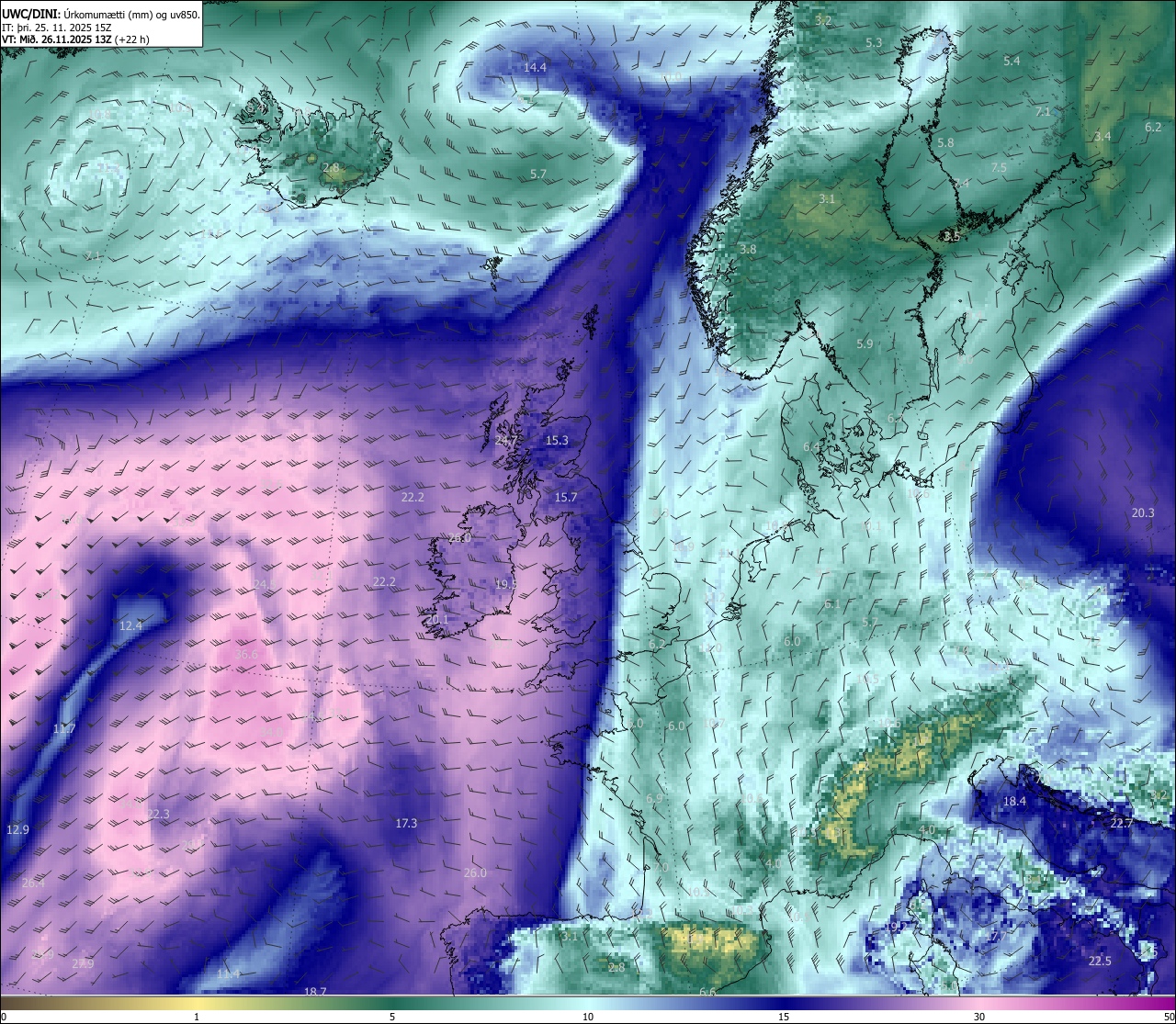The height and width of the screenshot is (1024, 1176).
Task: Click the 6.6 value label over Spain
Action: click(707, 992)
